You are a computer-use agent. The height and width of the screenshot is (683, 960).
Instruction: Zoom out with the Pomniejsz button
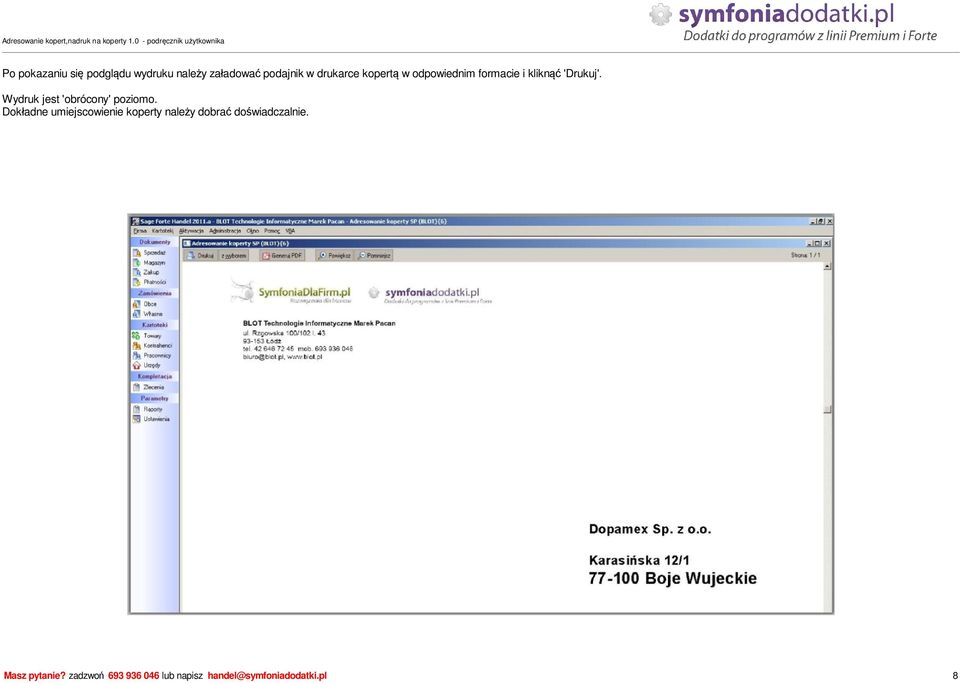(374, 256)
